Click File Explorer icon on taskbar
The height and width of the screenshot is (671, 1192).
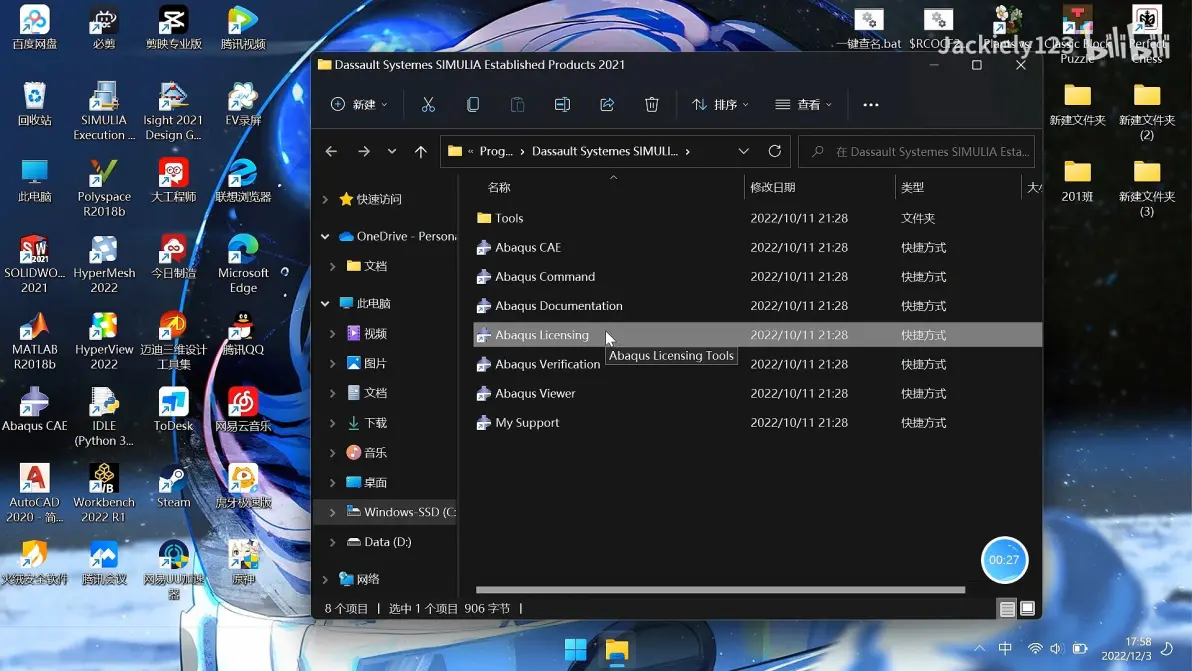coord(617,650)
